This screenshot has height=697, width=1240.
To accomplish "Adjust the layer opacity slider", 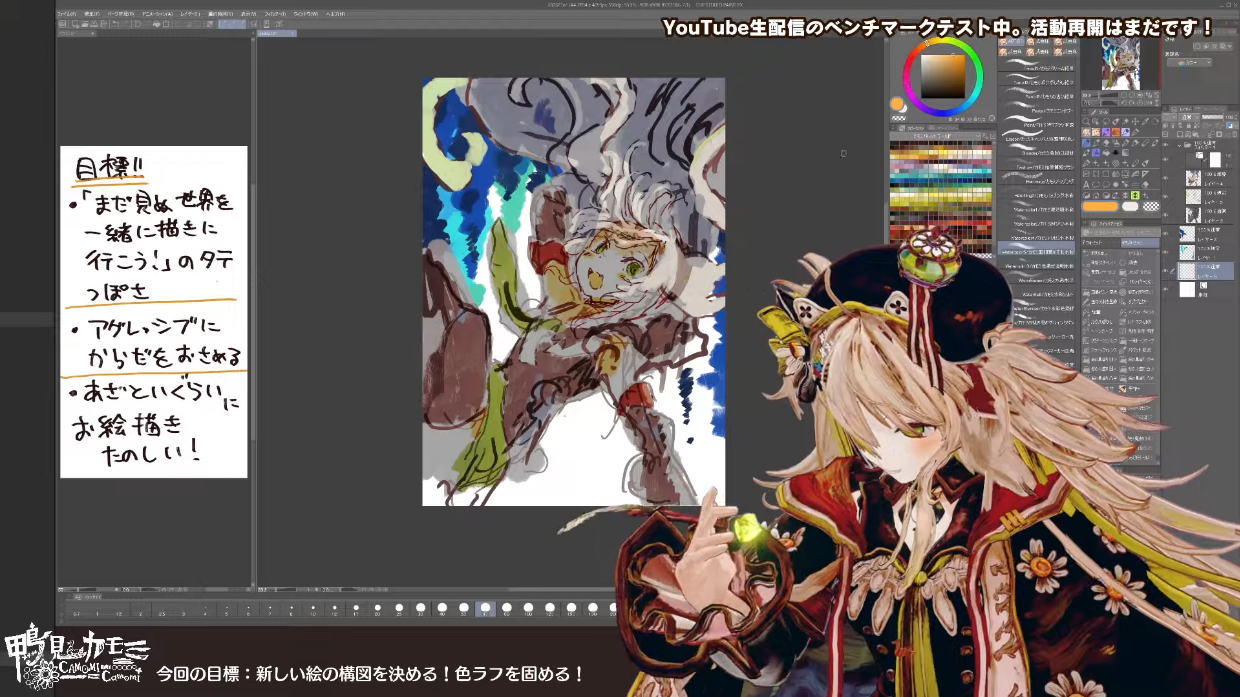I will point(1213,117).
